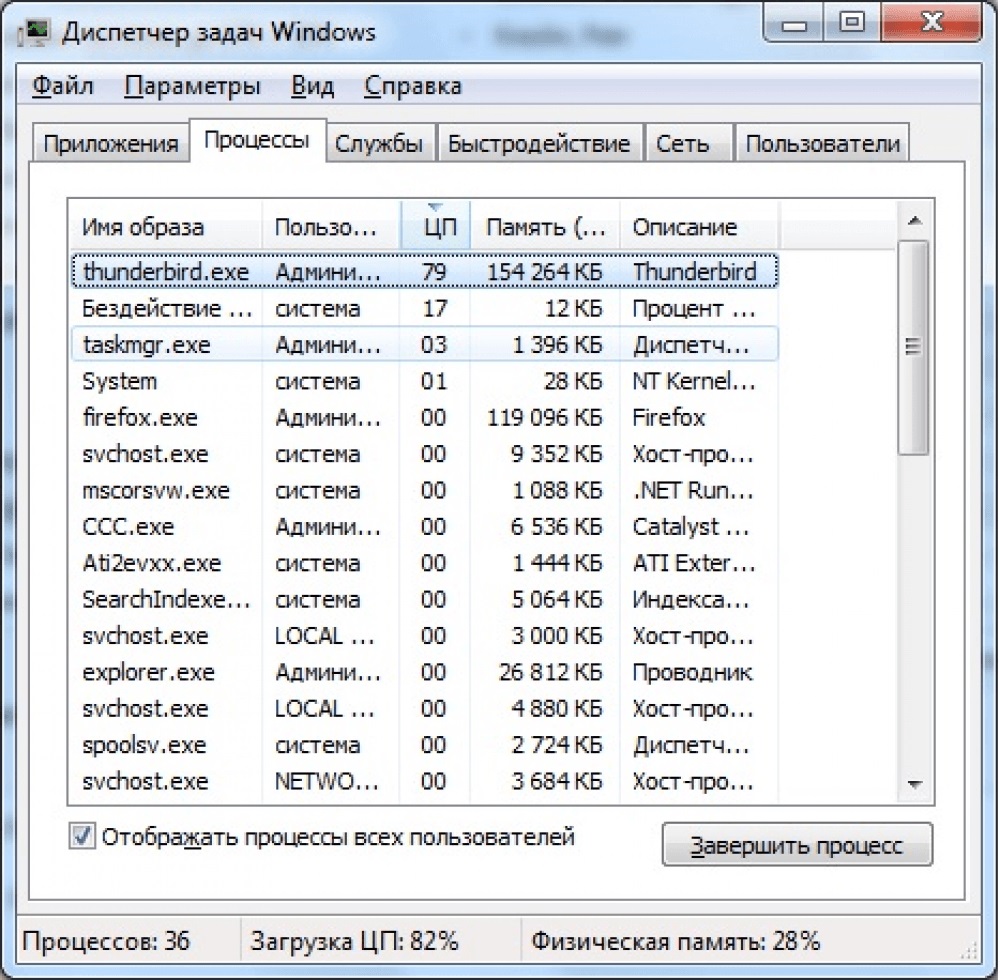Screen dimensions: 1000x980
Task: Switch to the Быстродействие tab
Action: [539, 143]
